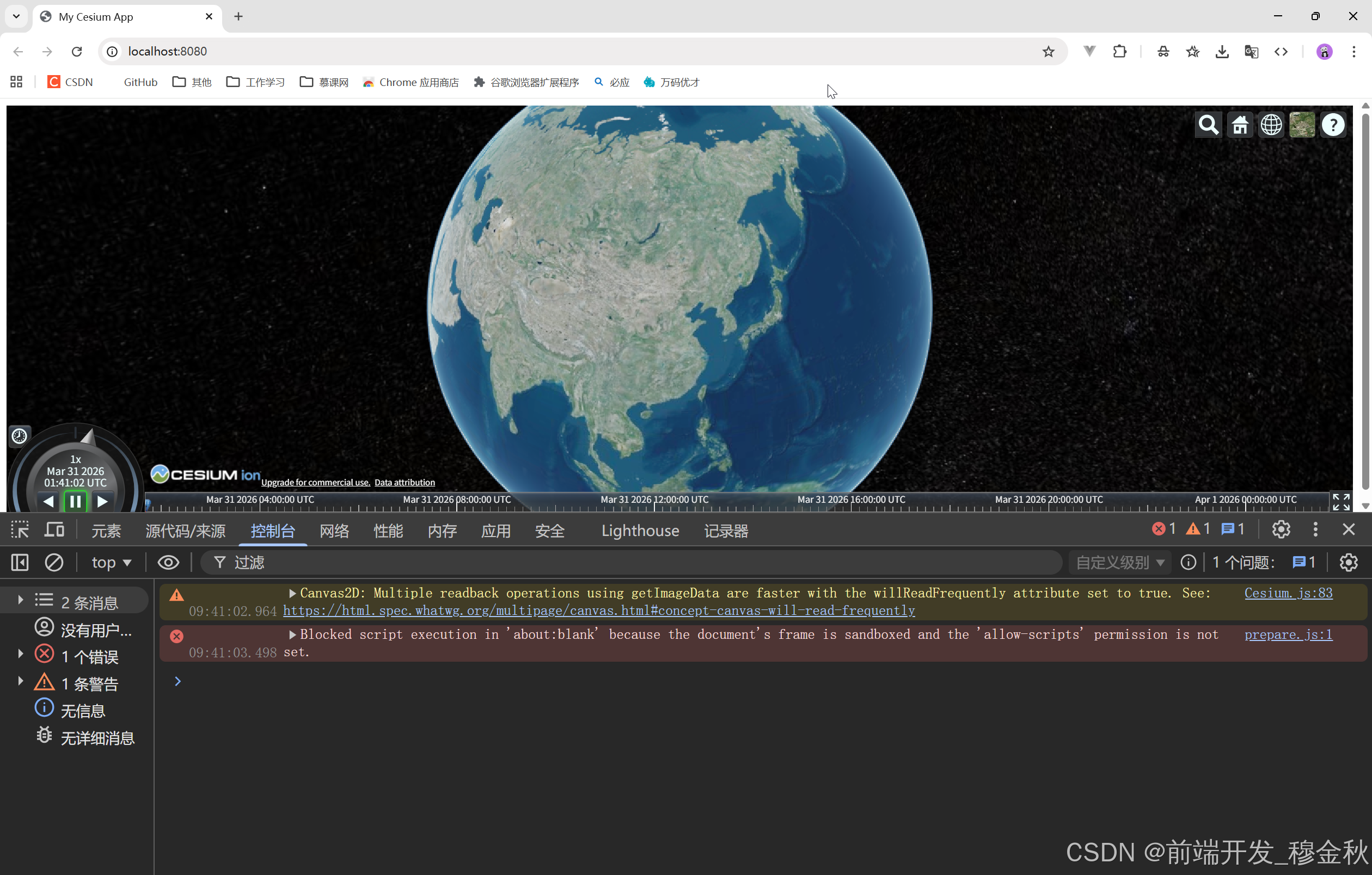Open the Cesium.js:83 source link
Viewport: 1372px width, 875px height.
tap(1288, 593)
